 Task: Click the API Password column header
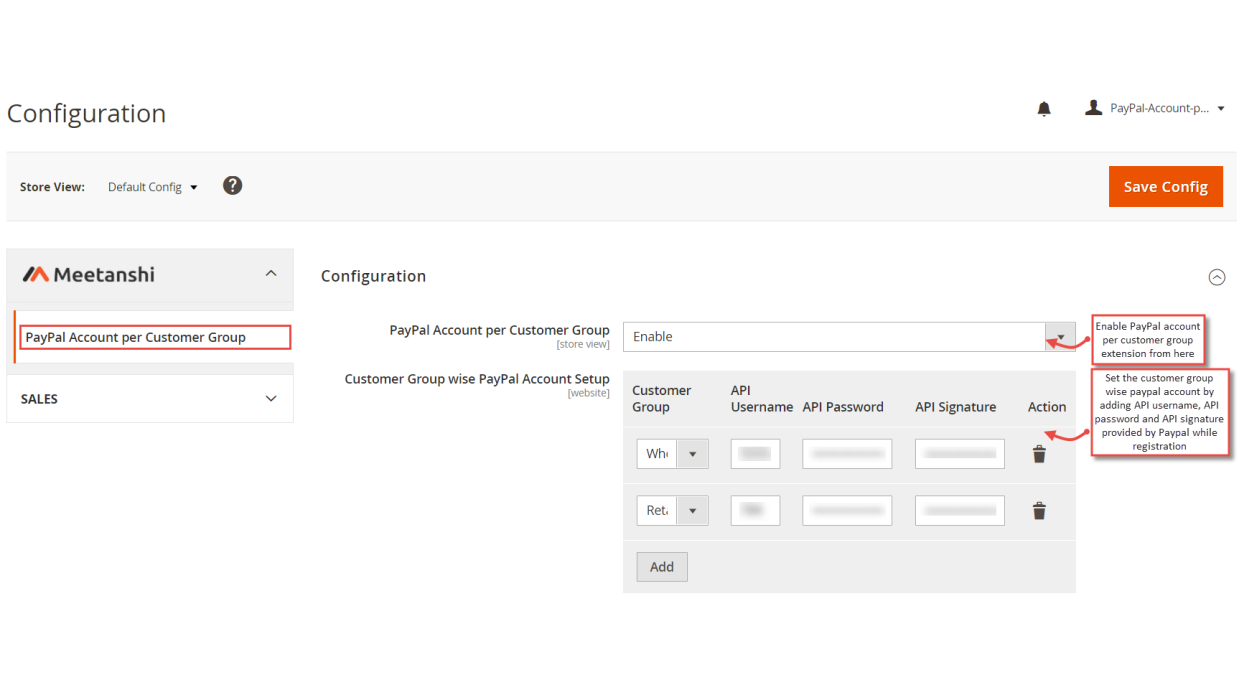843,407
